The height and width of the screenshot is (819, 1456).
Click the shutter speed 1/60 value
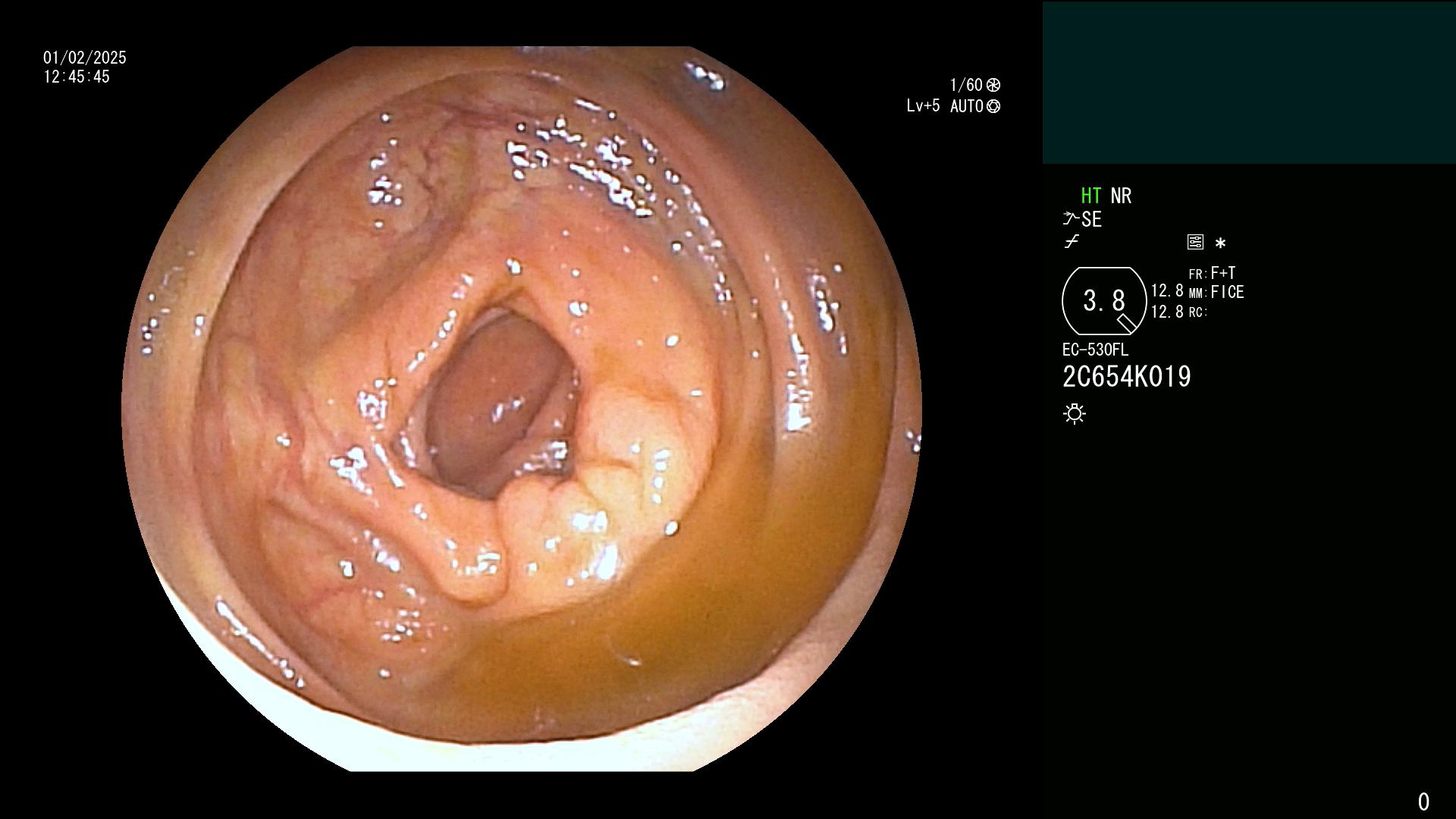(966, 85)
